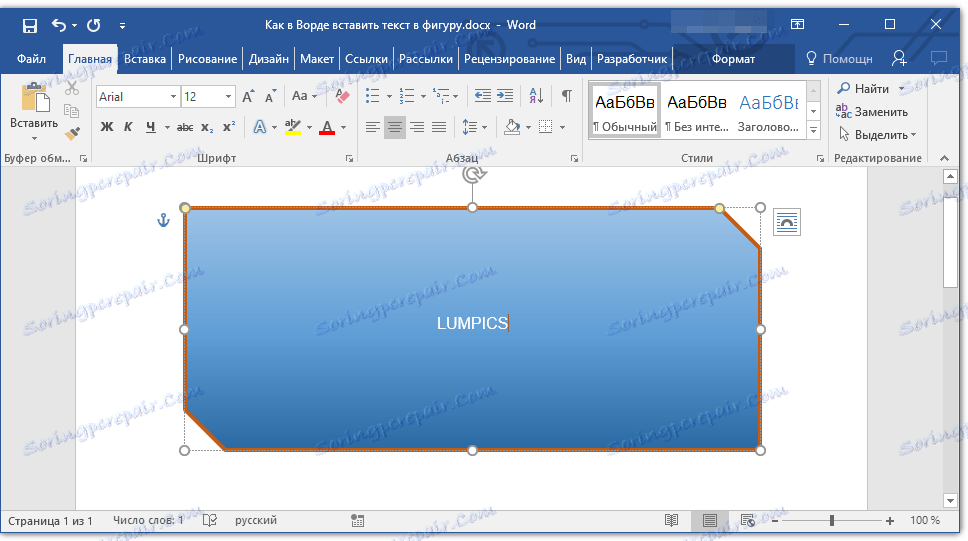The width and height of the screenshot is (968, 541).
Task: Undo the last action
Action: [59, 25]
